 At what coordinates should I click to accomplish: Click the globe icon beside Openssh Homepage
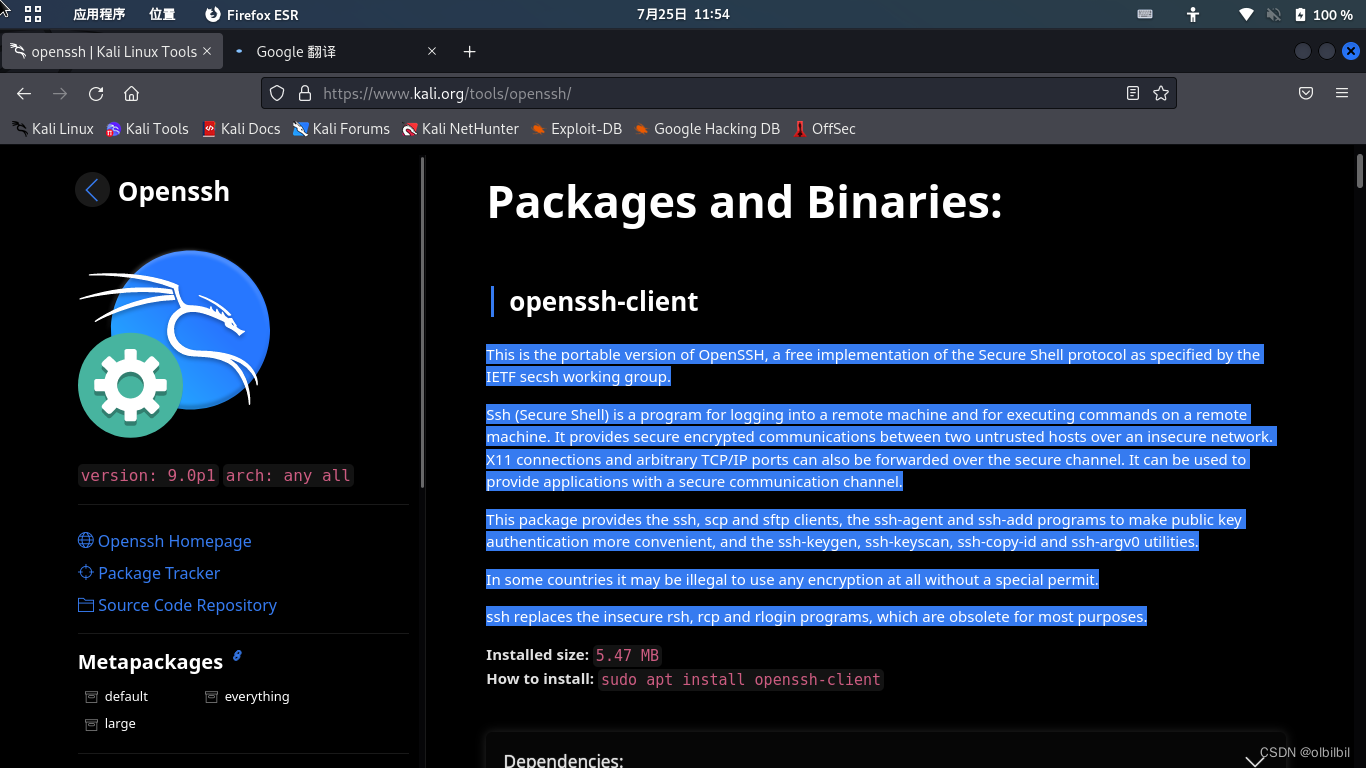86,540
